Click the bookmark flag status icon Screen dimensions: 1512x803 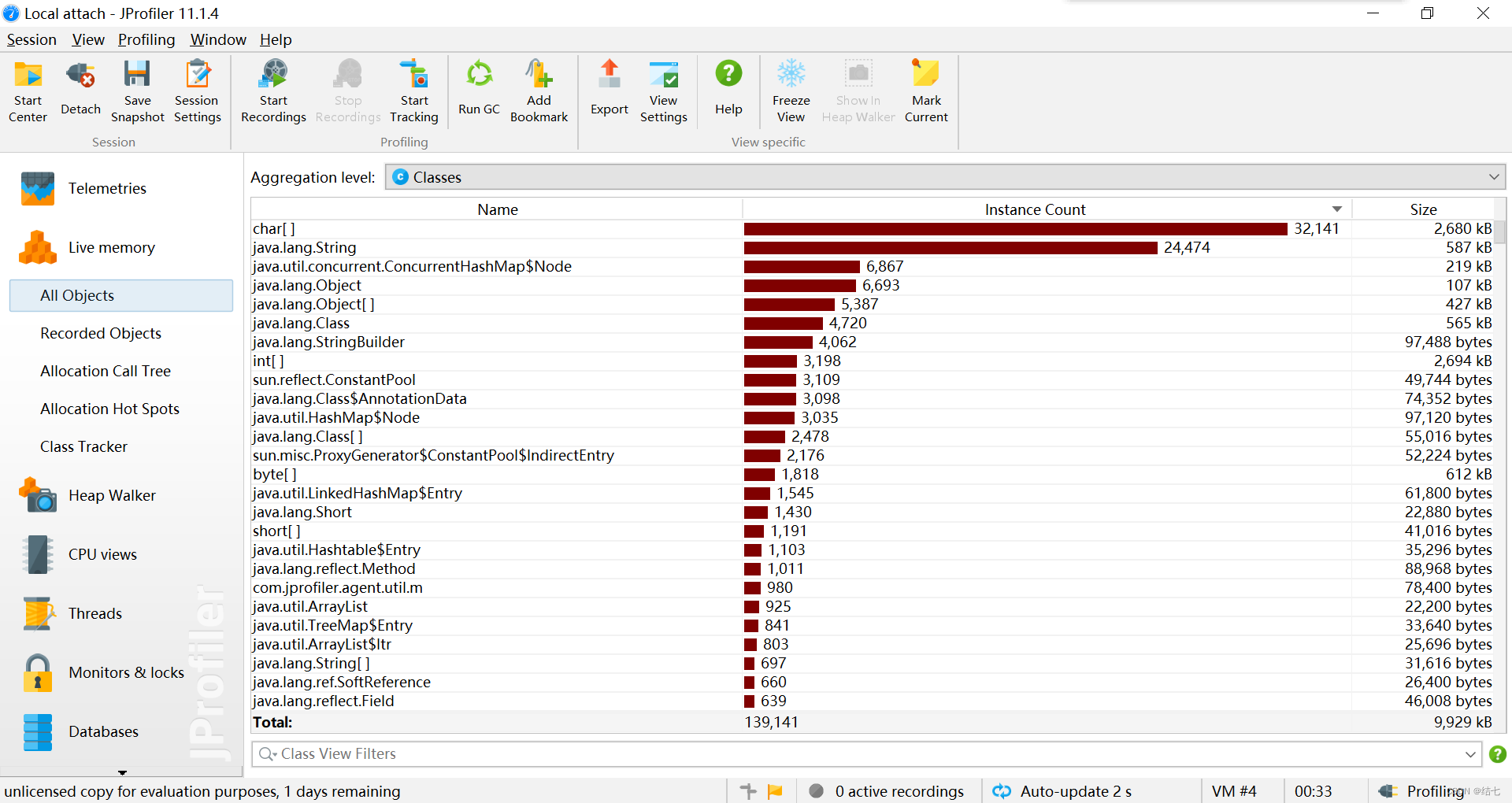click(775, 791)
